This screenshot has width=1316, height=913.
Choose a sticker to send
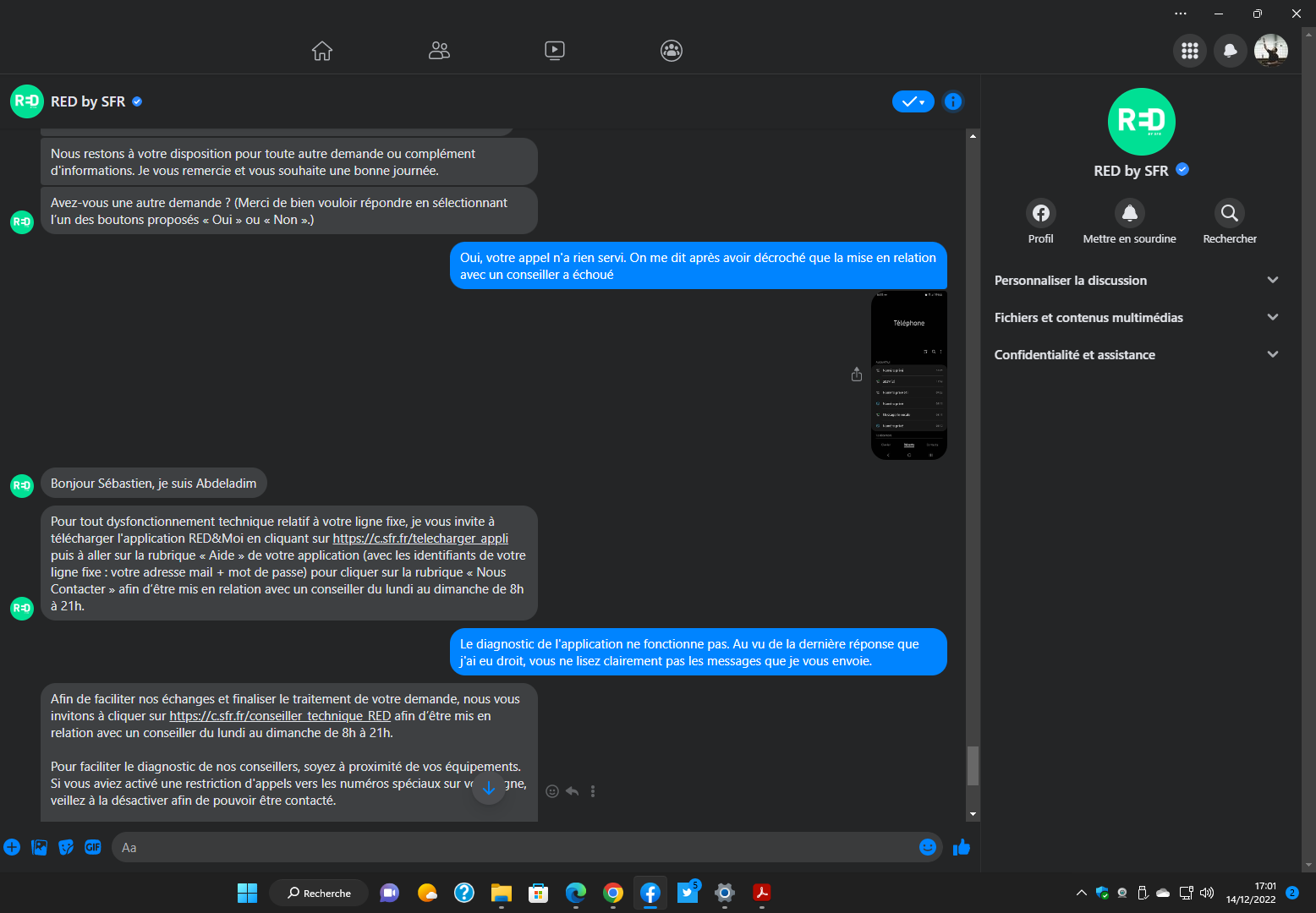[66, 847]
